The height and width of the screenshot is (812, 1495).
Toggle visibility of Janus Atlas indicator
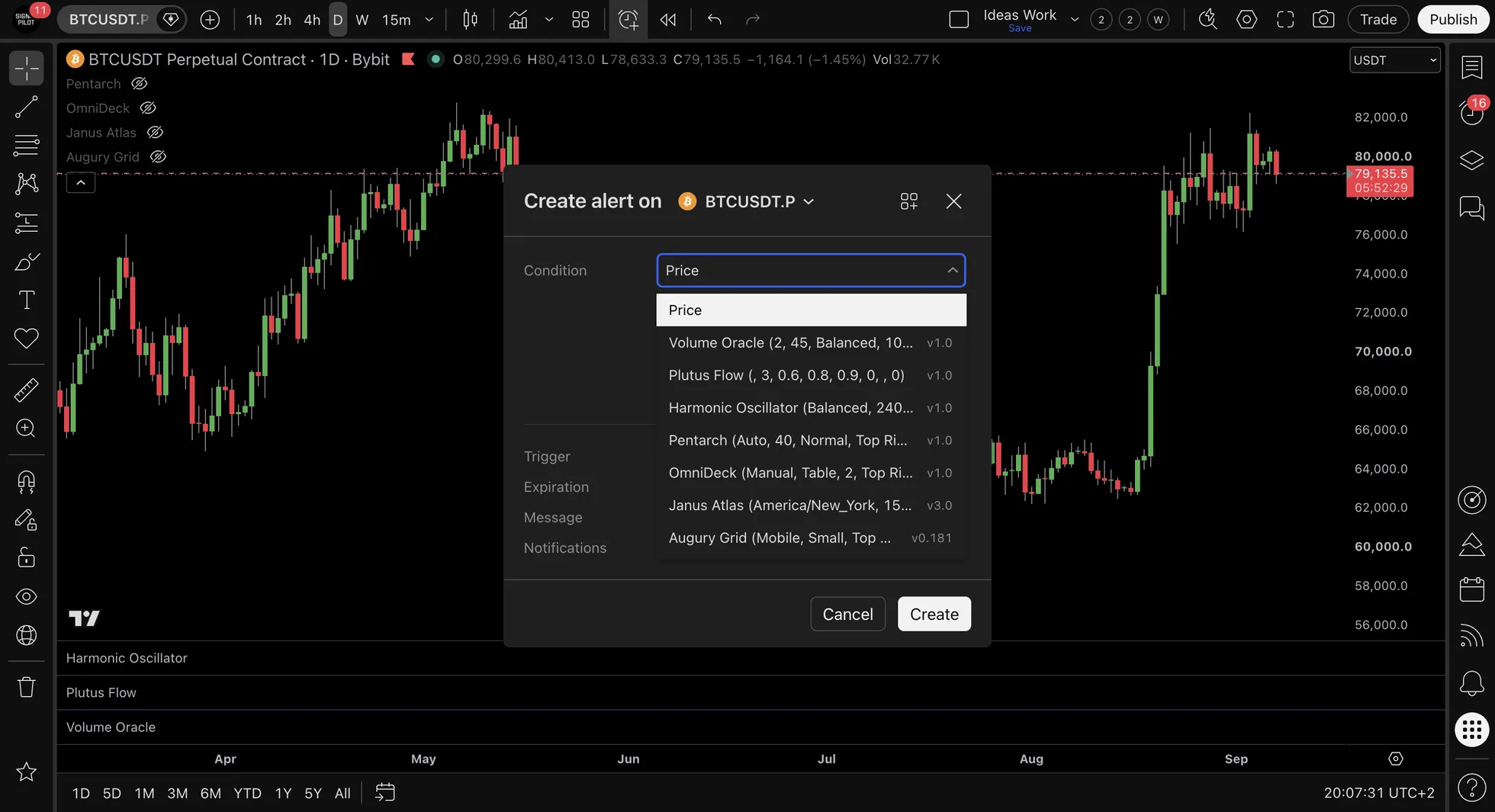[155, 133]
